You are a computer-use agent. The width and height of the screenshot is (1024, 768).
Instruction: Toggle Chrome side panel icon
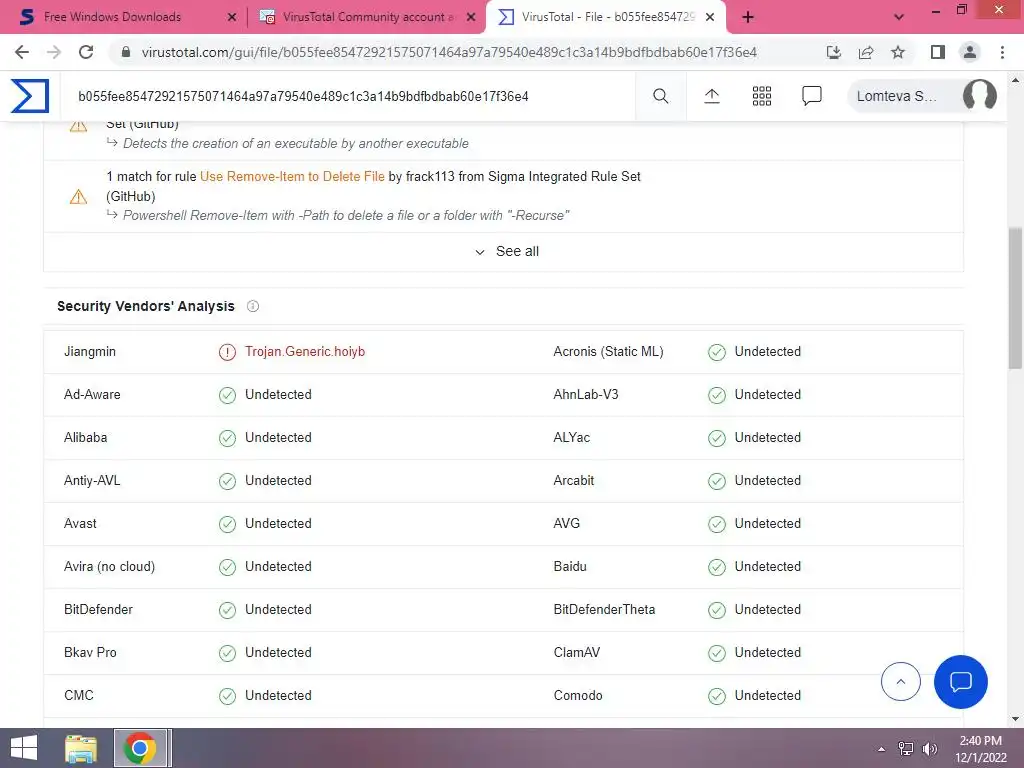pyautogui.click(x=938, y=52)
